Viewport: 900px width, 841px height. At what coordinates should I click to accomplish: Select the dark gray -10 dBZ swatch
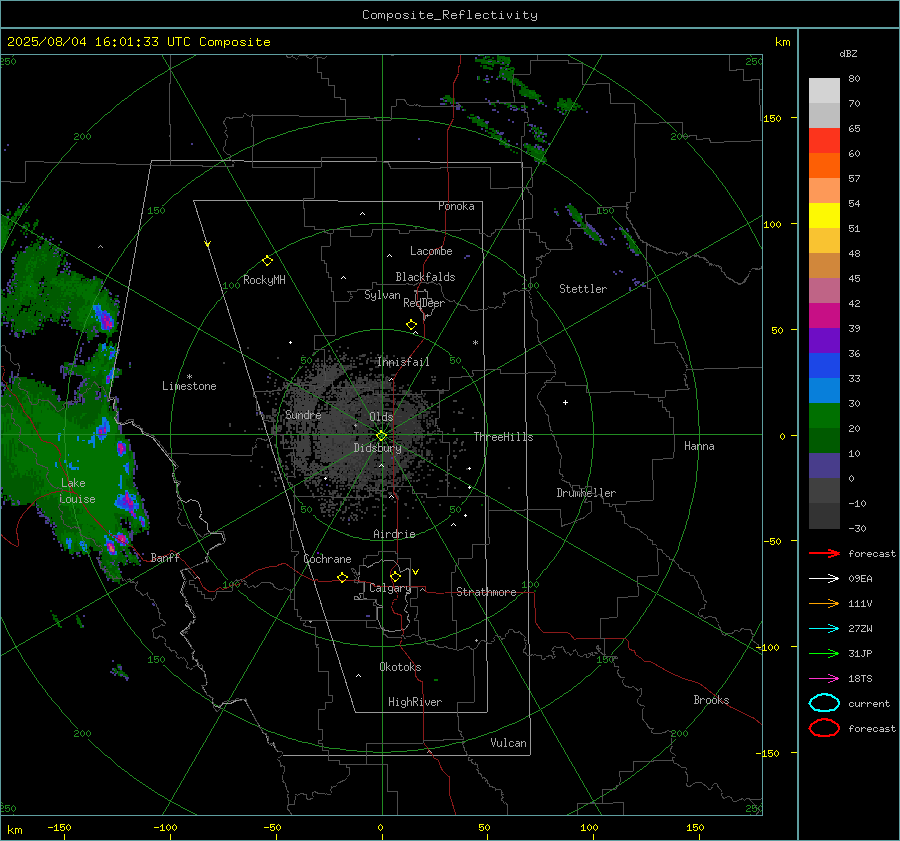[x=824, y=515]
